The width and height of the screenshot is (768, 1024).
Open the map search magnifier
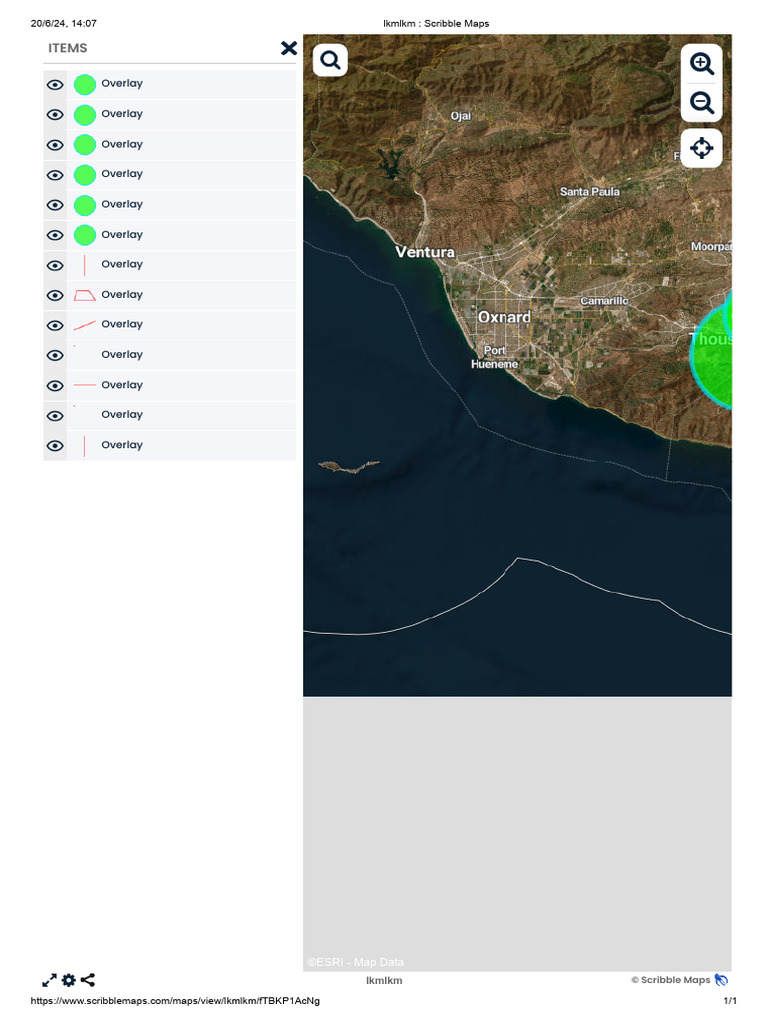pos(330,60)
